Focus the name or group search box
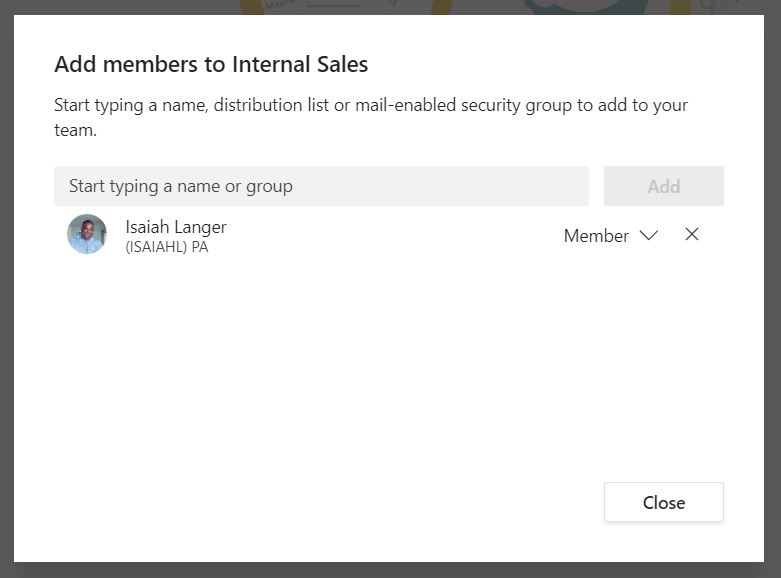This screenshot has width=781, height=578. 321,186
